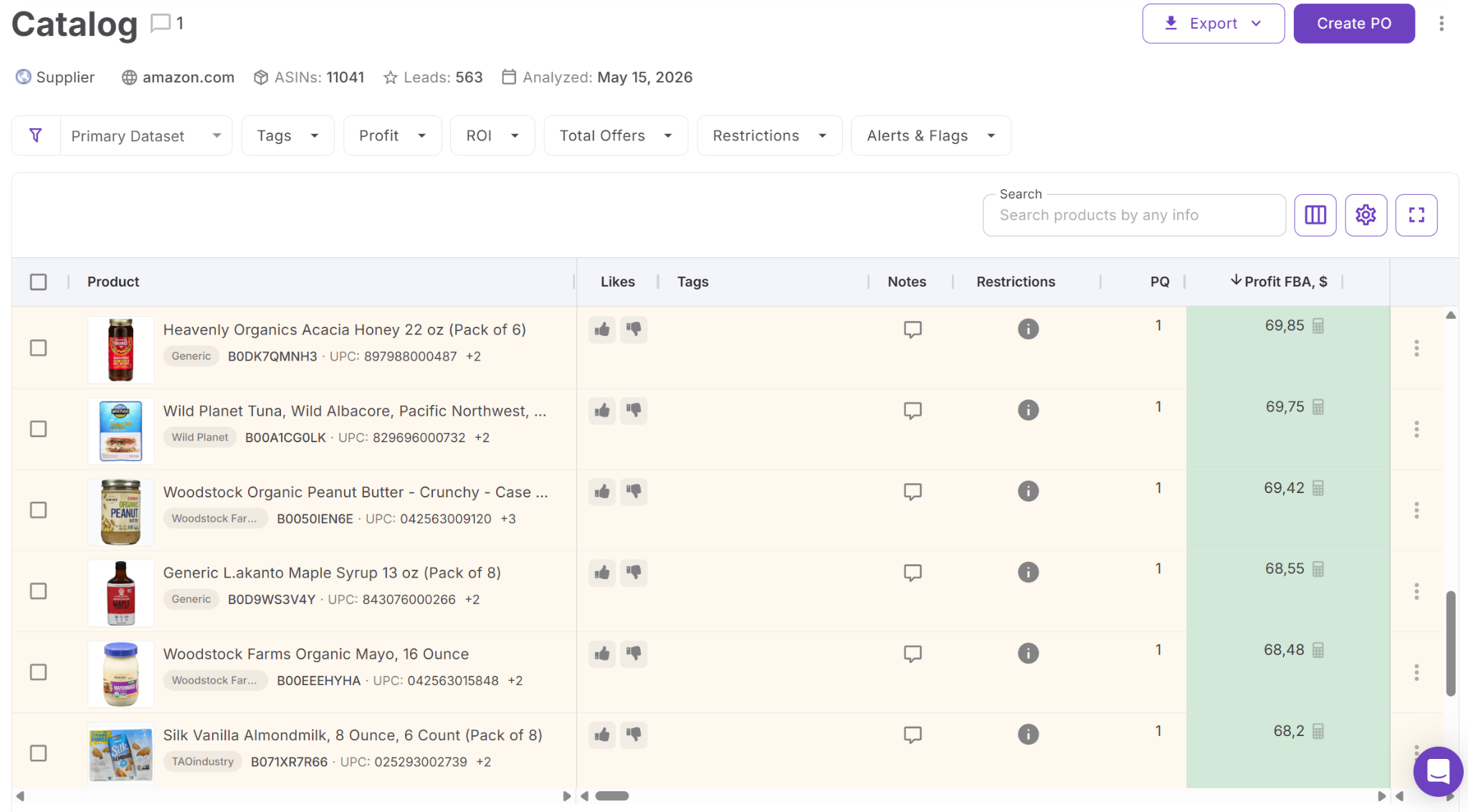Dislike Woodstock Farms Organic Mayo
Image resolution: width=1468 pixels, height=812 pixels.
[x=634, y=654]
